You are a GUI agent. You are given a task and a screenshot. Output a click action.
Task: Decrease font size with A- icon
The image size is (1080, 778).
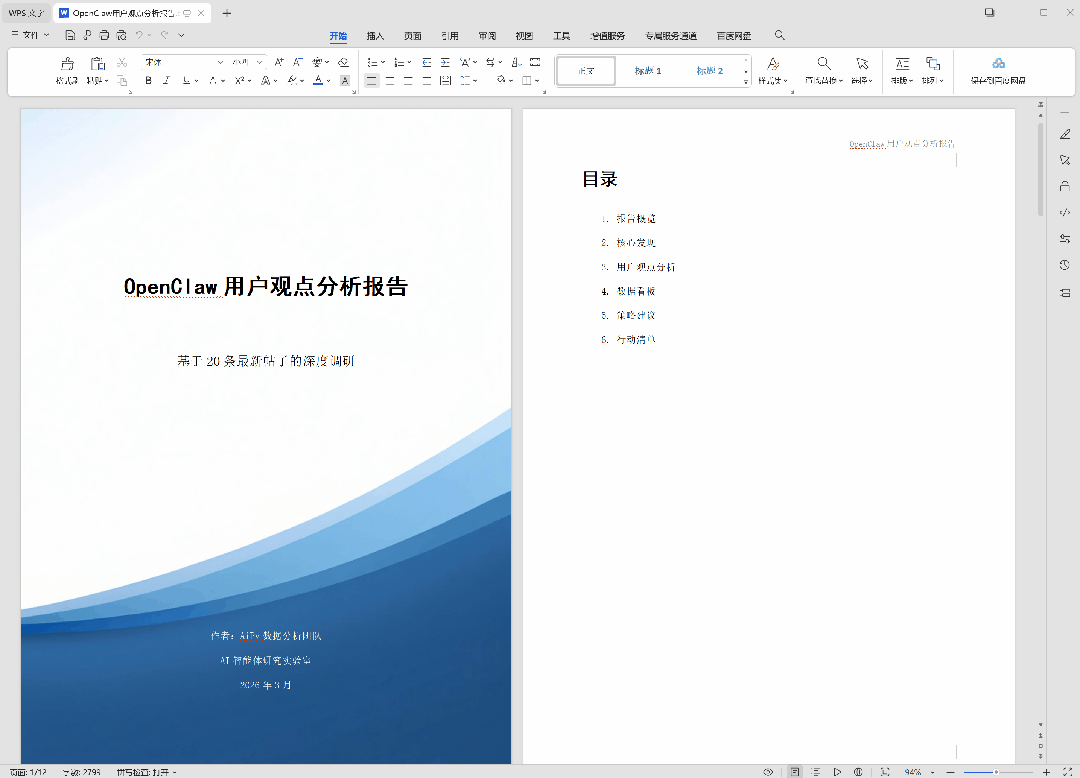tap(298, 62)
